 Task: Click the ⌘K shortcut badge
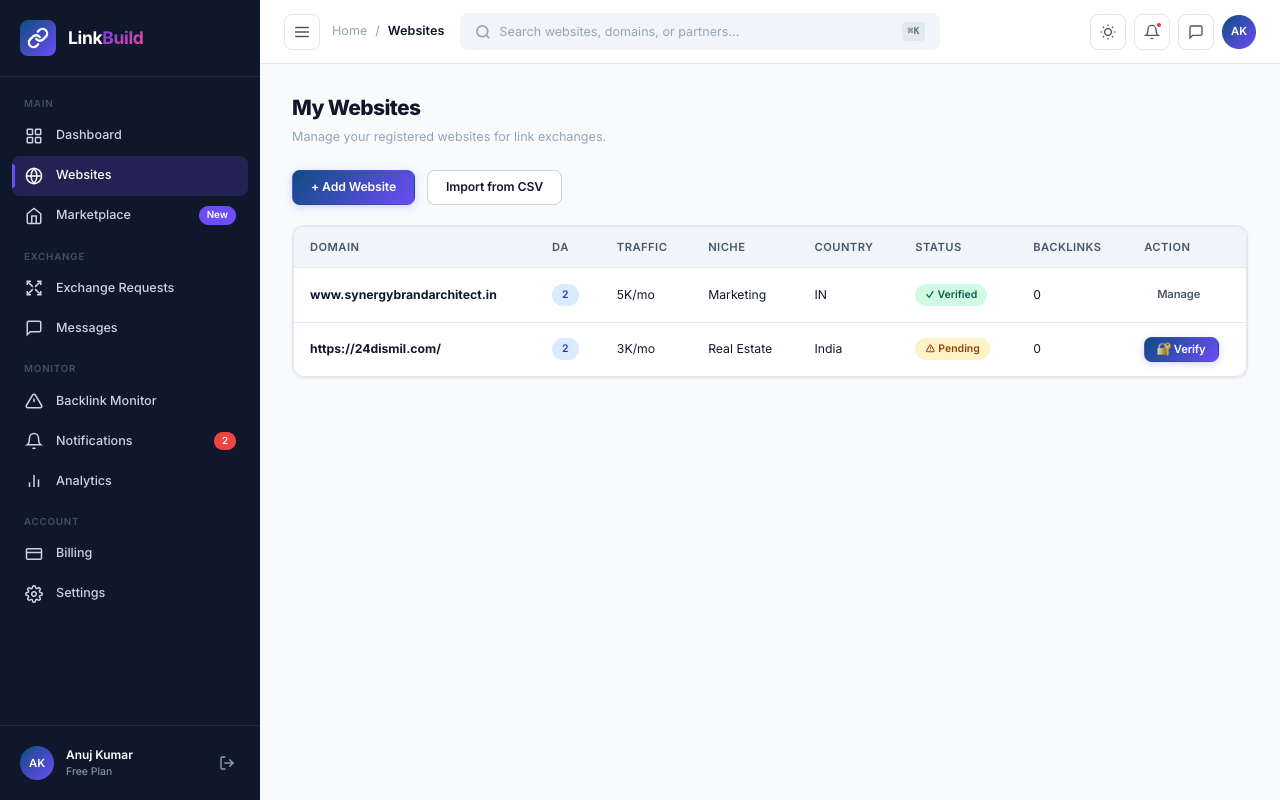pyautogui.click(x=913, y=32)
